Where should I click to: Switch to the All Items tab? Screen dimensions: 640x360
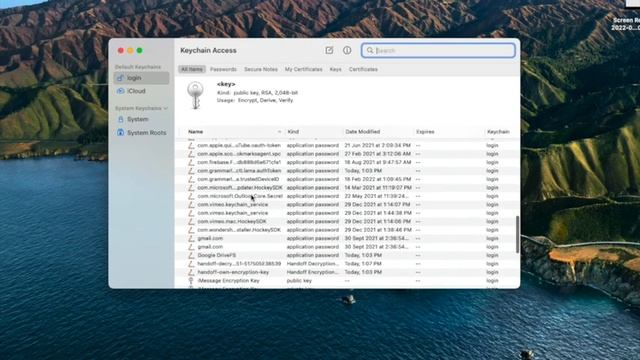[x=192, y=69]
